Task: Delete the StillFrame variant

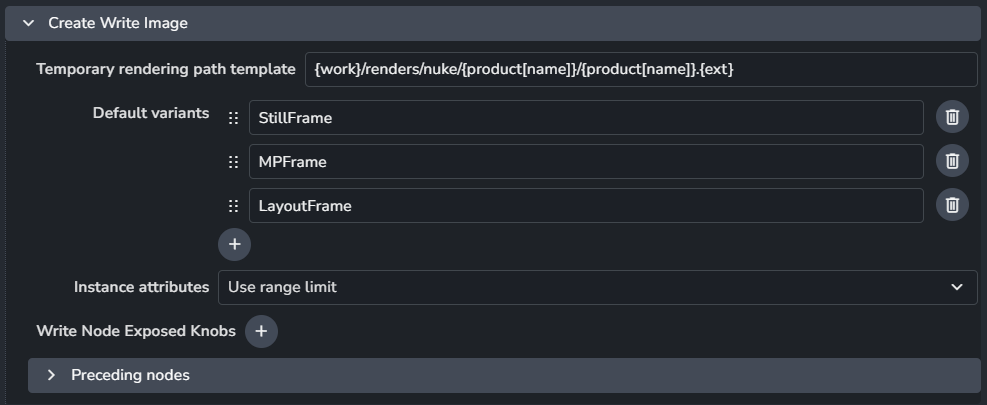Action: click(952, 117)
